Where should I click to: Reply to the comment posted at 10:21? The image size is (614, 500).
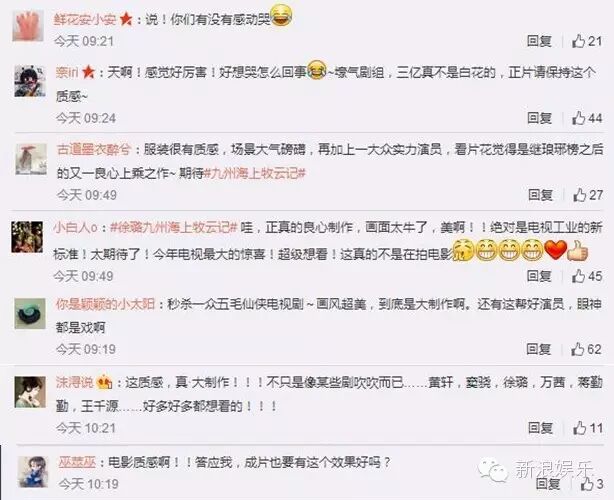pos(540,428)
